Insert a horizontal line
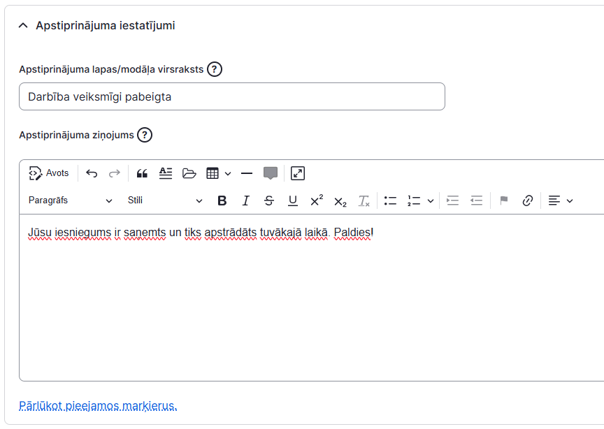604x429 pixels. [247, 174]
